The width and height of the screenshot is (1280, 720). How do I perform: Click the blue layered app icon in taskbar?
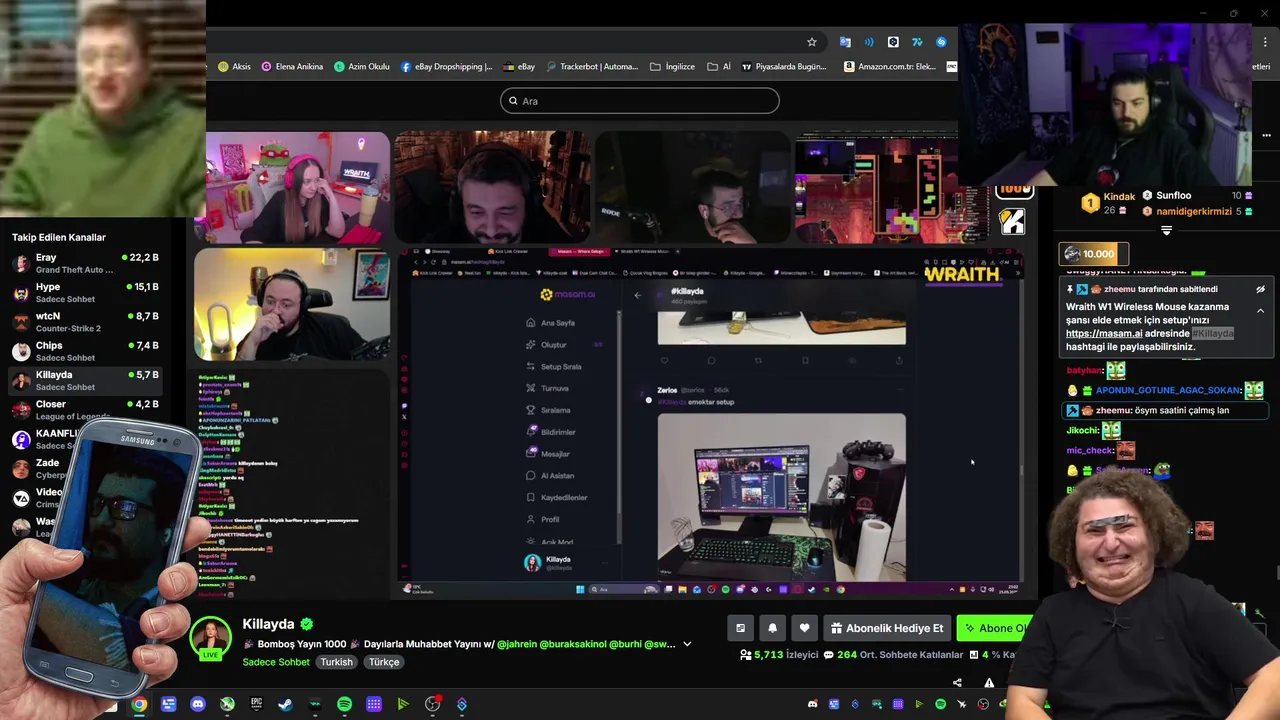click(168, 705)
